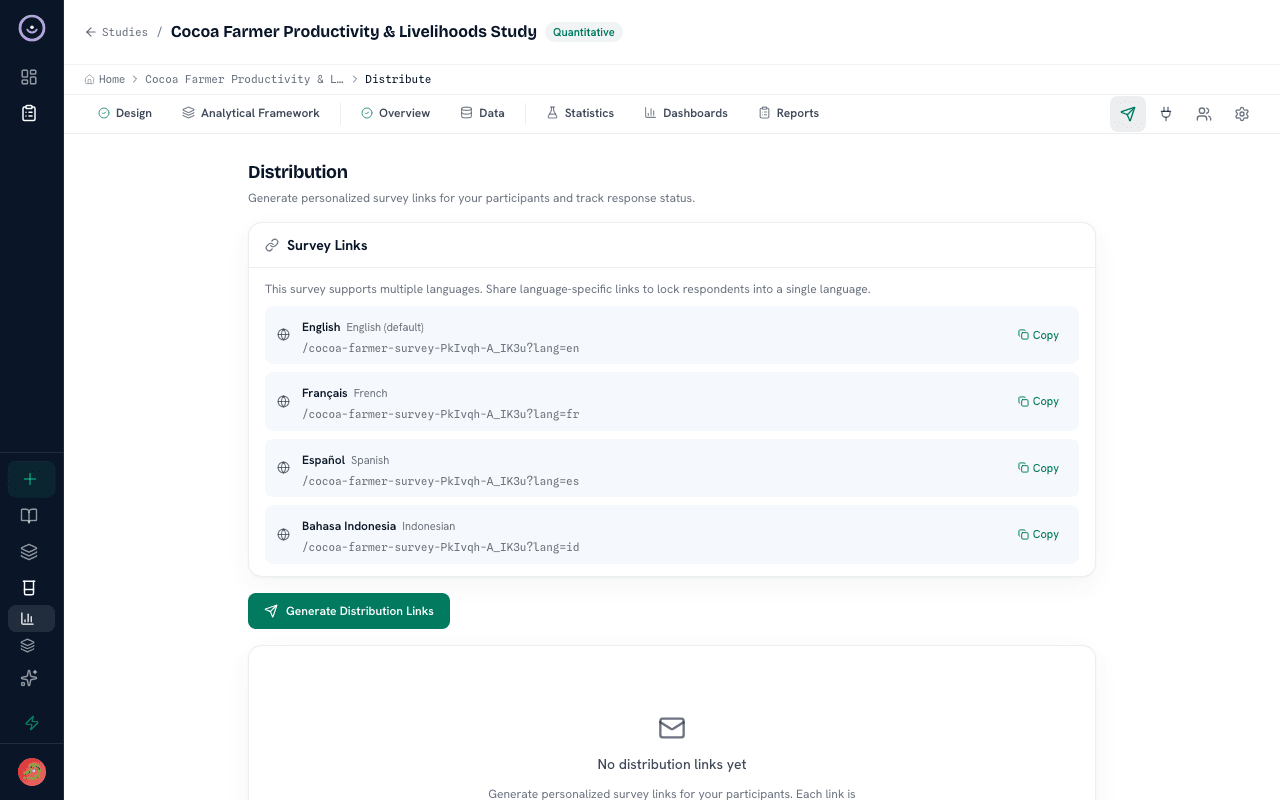Switch to the Reports tab

(x=789, y=113)
